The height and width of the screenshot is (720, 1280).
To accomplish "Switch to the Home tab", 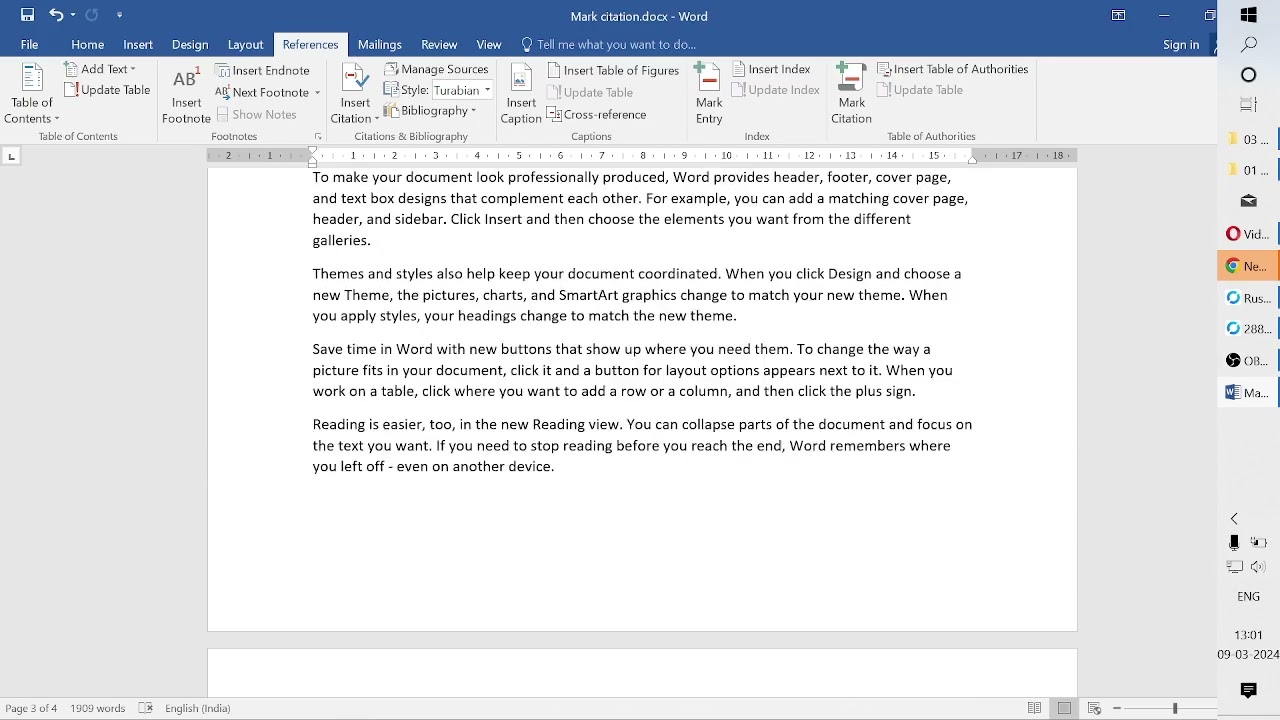I will (x=87, y=45).
